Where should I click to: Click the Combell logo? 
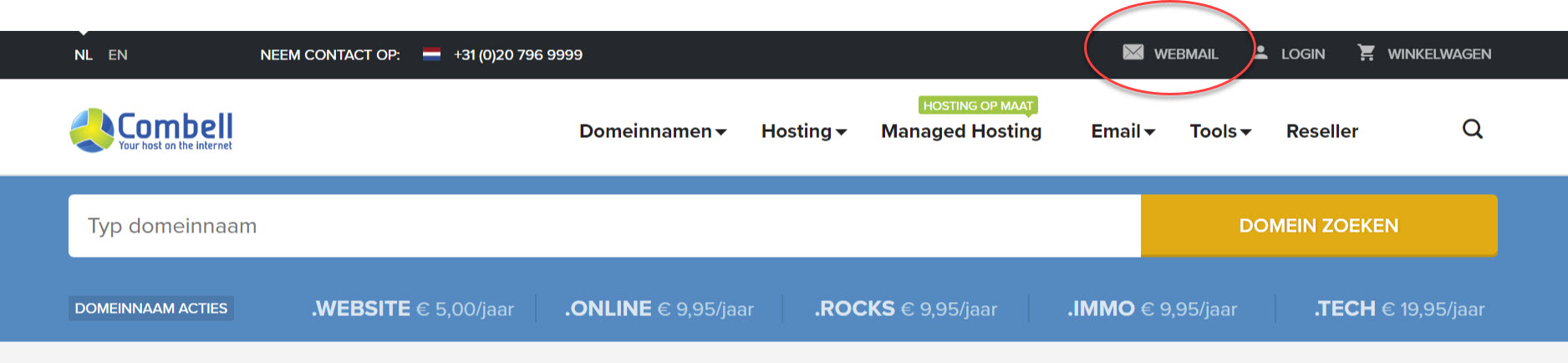[x=151, y=130]
